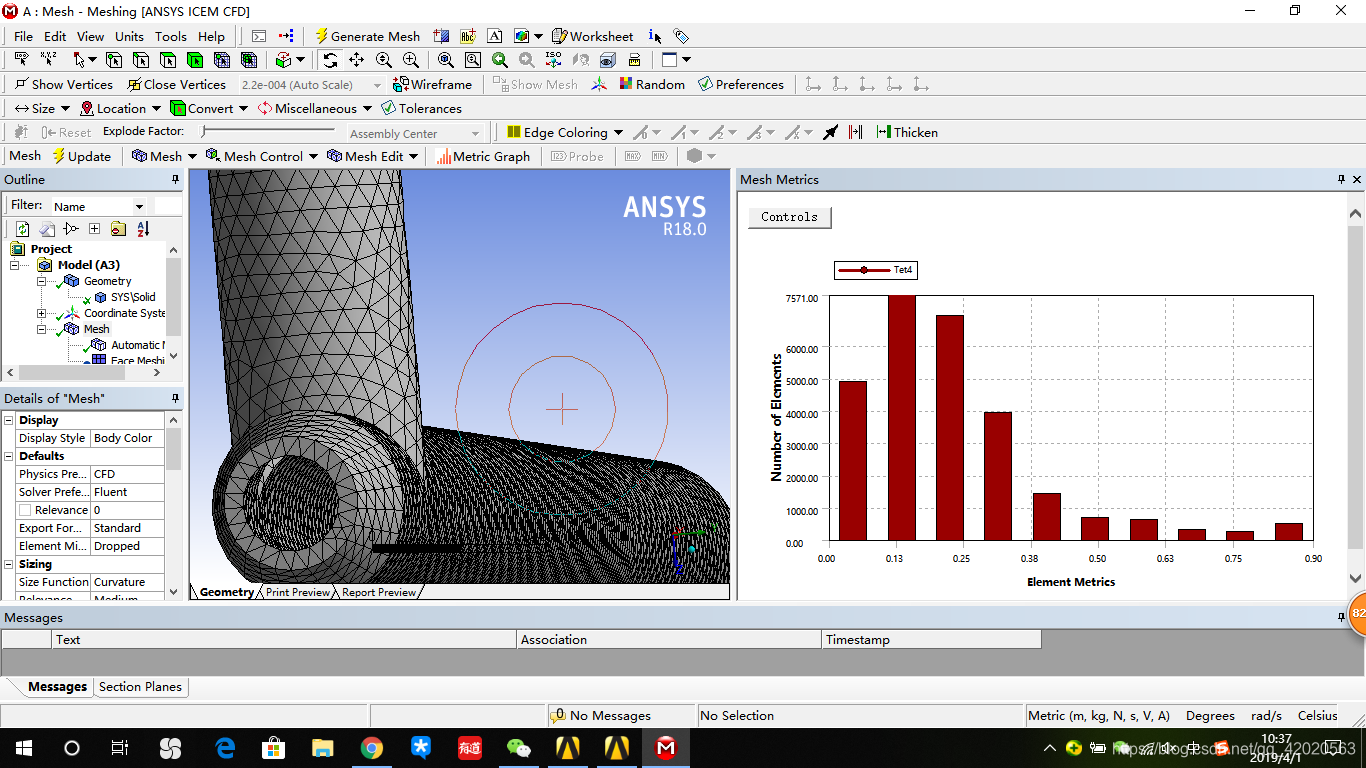Click the Rotate view tool

(330, 60)
